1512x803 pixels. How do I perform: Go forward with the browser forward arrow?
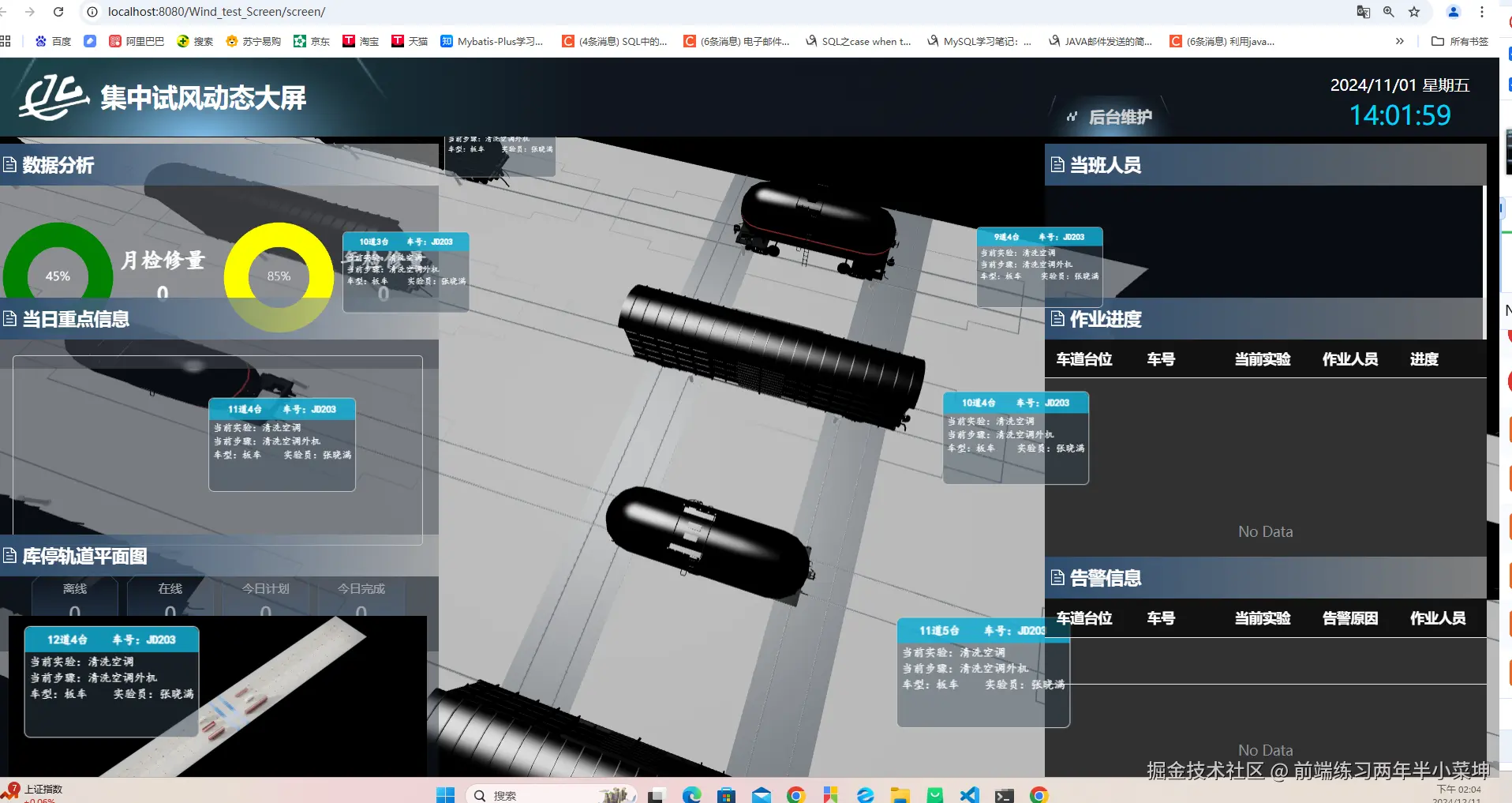30,12
